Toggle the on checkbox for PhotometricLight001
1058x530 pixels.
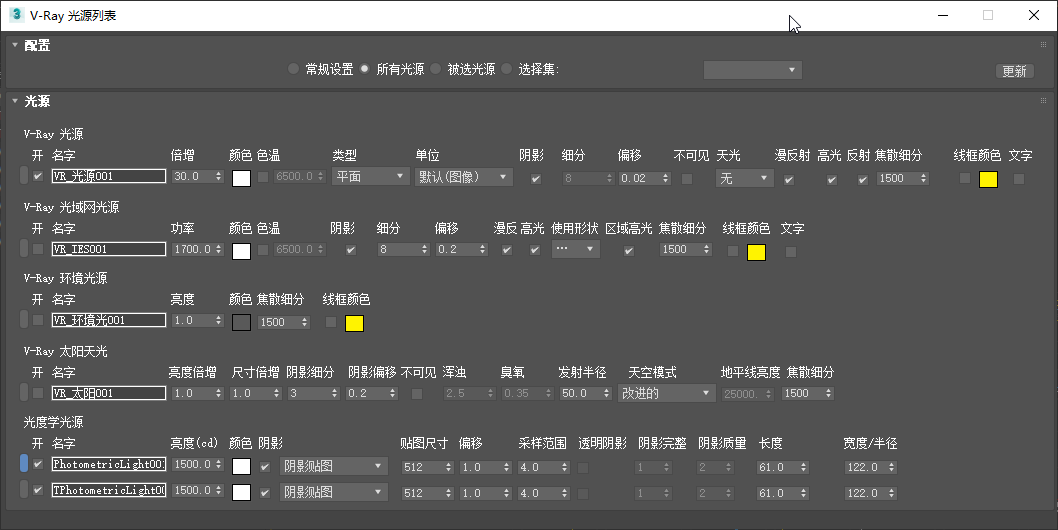pyautogui.click(x=38, y=465)
